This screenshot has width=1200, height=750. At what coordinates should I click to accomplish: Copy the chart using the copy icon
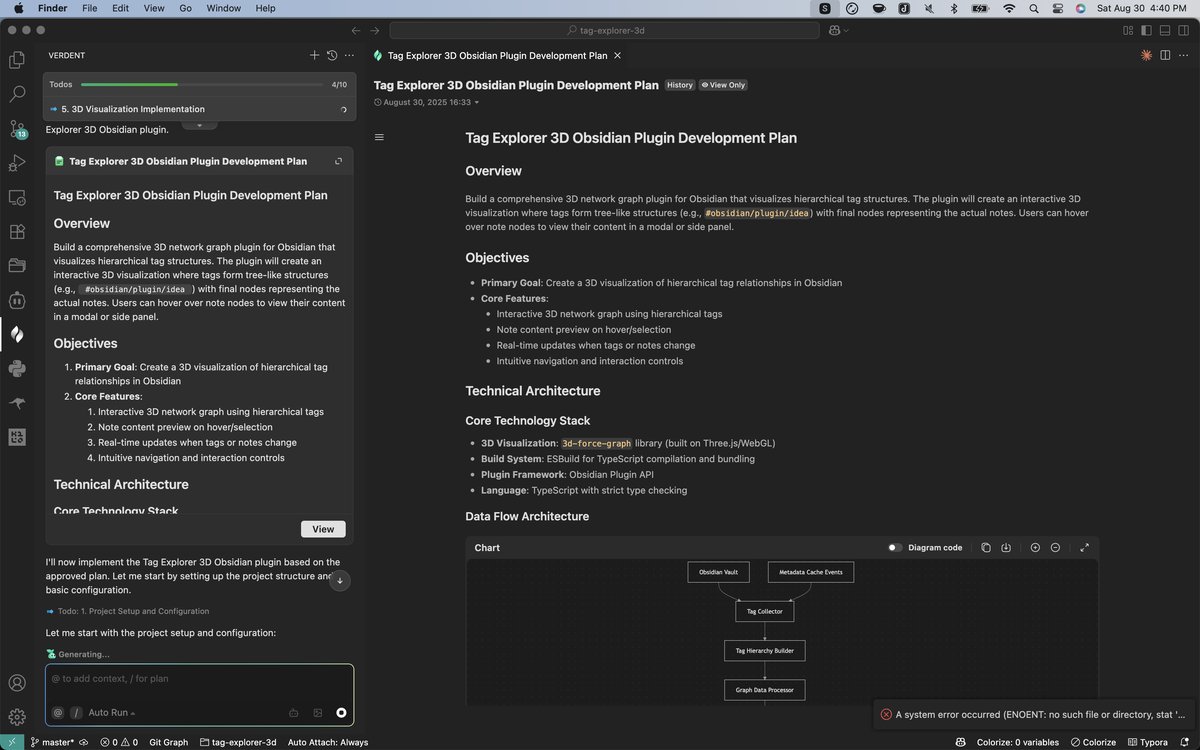(986, 548)
